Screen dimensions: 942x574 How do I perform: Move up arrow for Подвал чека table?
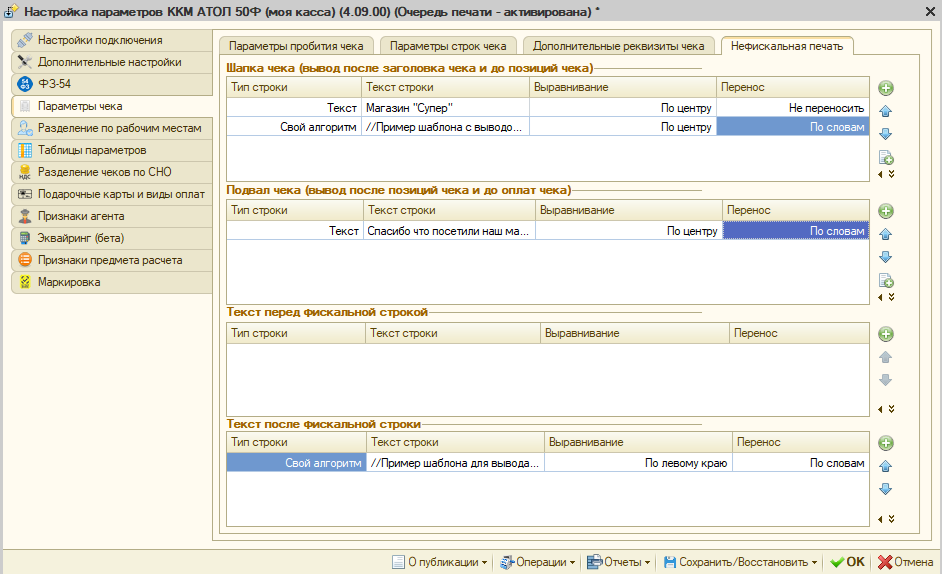click(886, 234)
